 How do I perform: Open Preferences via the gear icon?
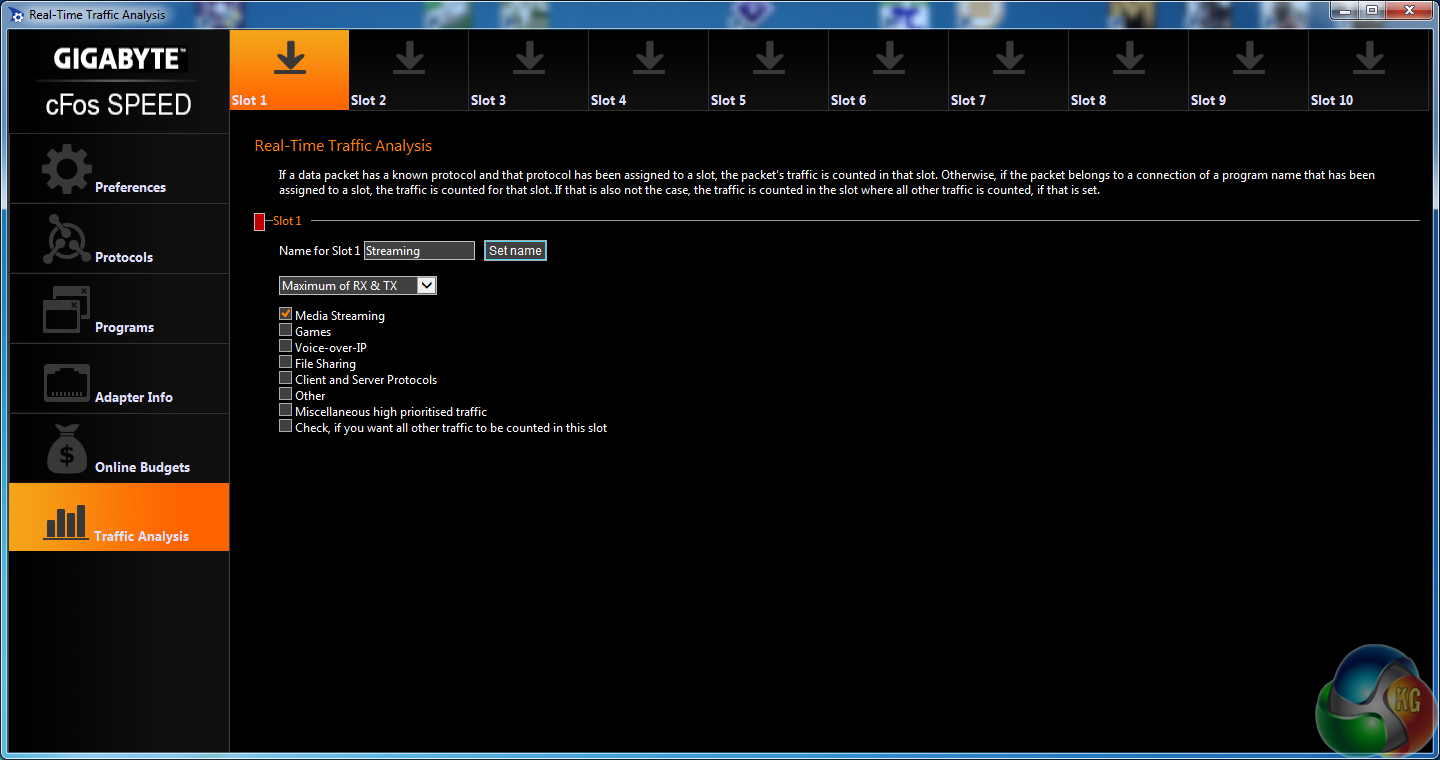[x=67, y=170]
